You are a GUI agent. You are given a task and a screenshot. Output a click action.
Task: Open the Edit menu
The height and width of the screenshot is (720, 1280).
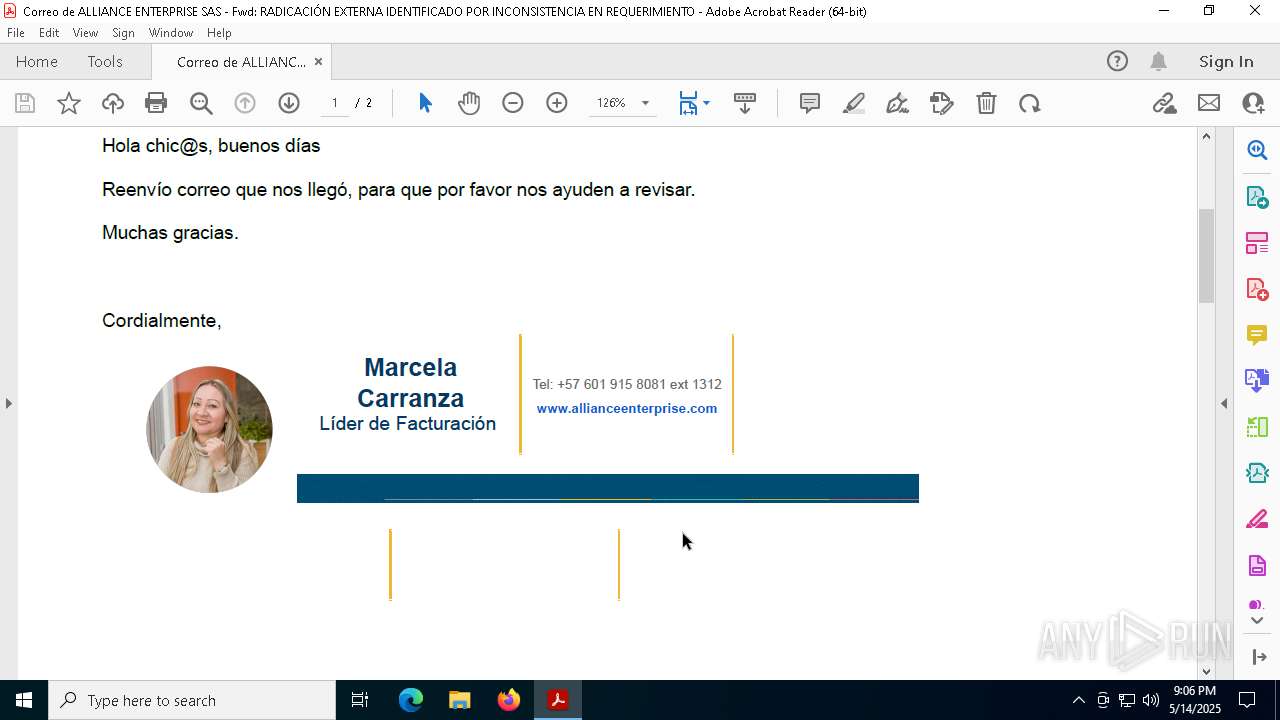(49, 33)
